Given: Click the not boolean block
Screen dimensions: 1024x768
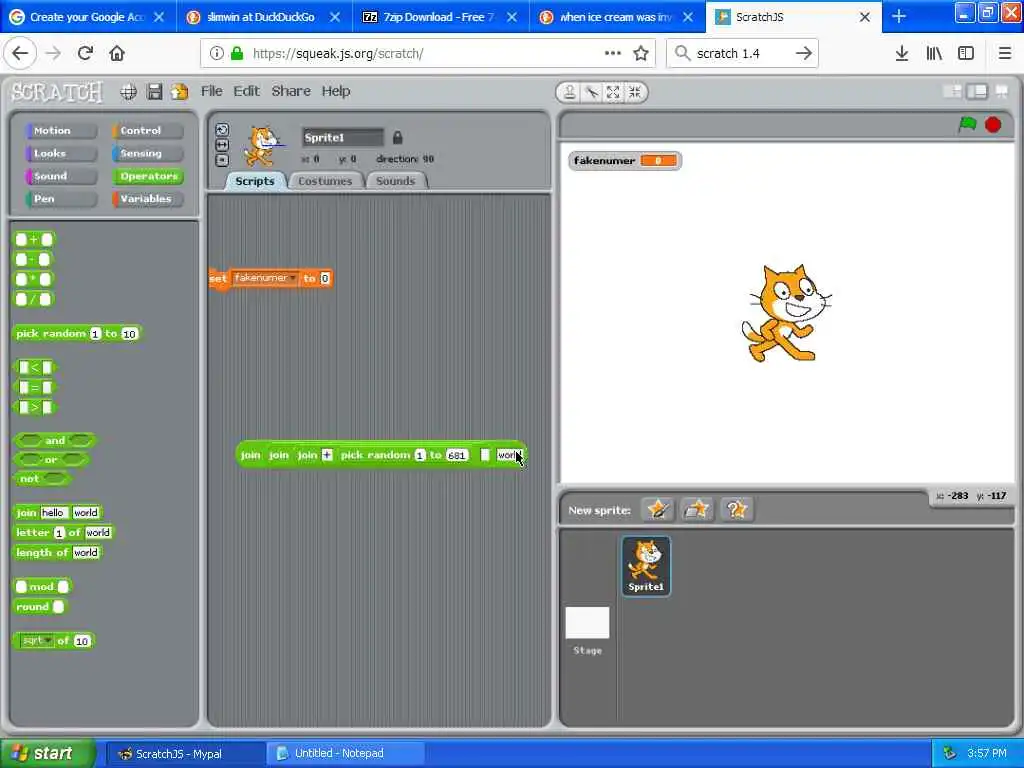Looking at the screenshot, I should click(x=42, y=479).
